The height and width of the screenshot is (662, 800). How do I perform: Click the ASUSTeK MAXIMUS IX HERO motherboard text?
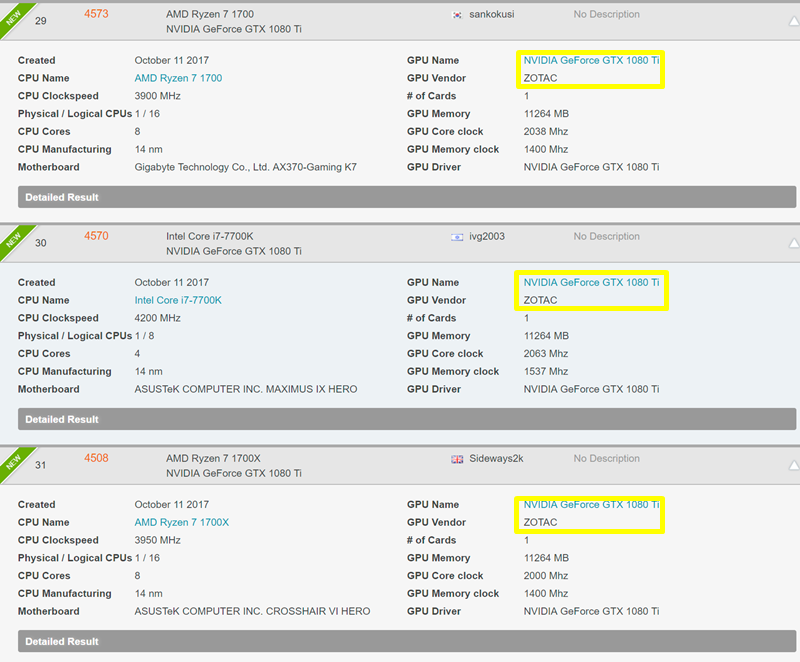click(246, 389)
